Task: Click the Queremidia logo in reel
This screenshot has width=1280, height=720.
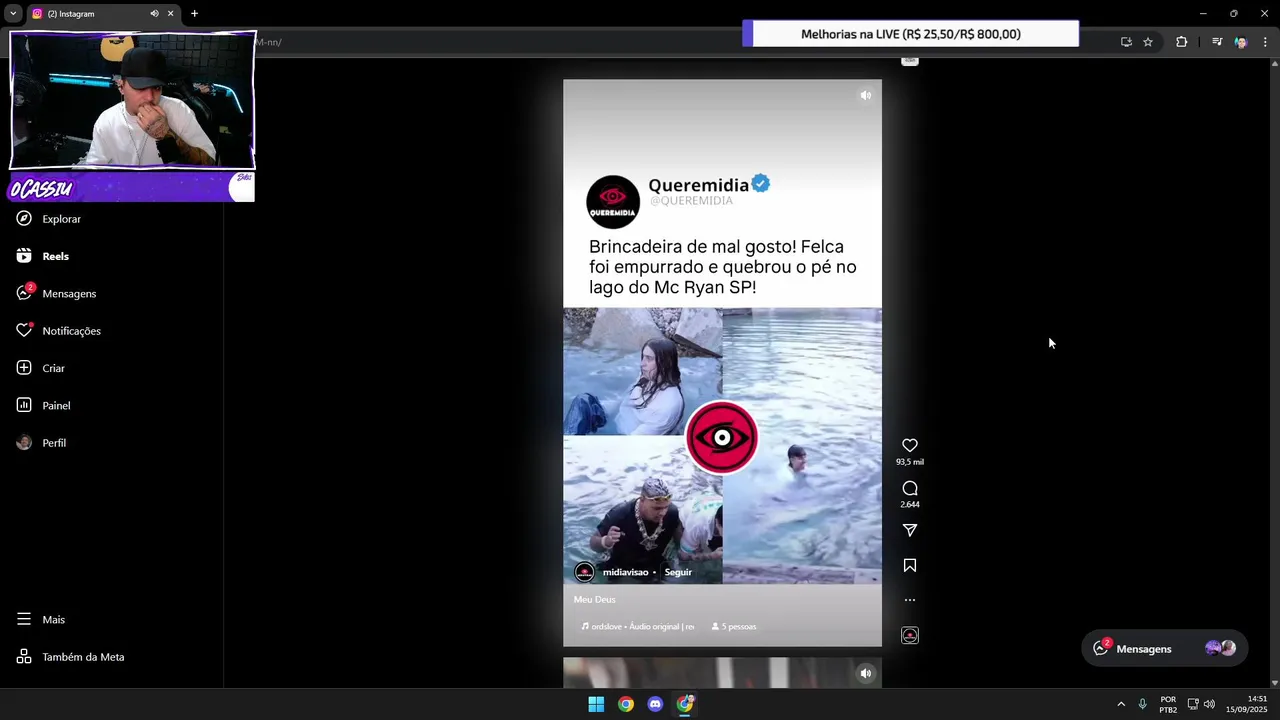Action: click(613, 202)
